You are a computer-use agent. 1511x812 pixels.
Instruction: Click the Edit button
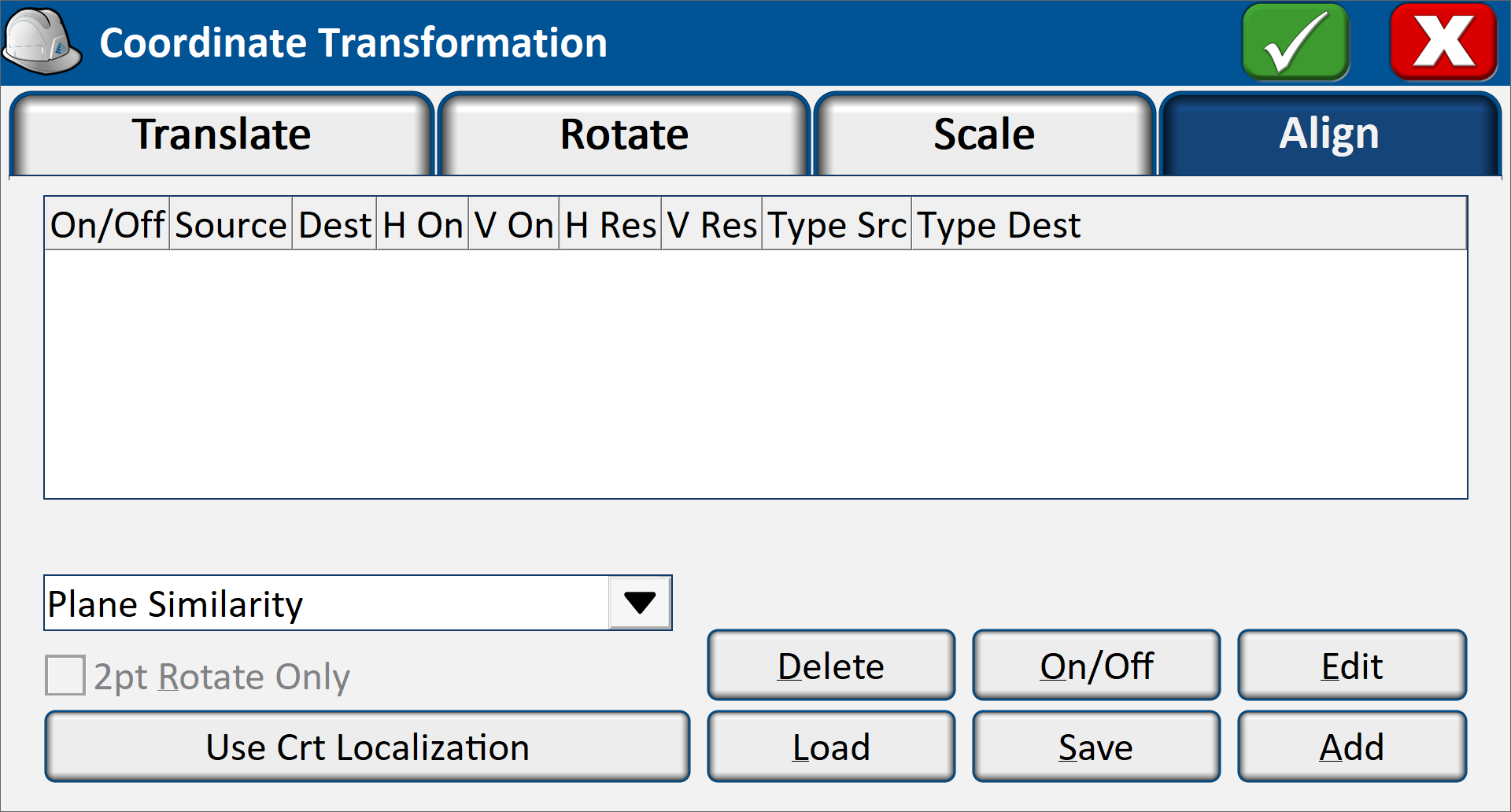[x=1352, y=666]
